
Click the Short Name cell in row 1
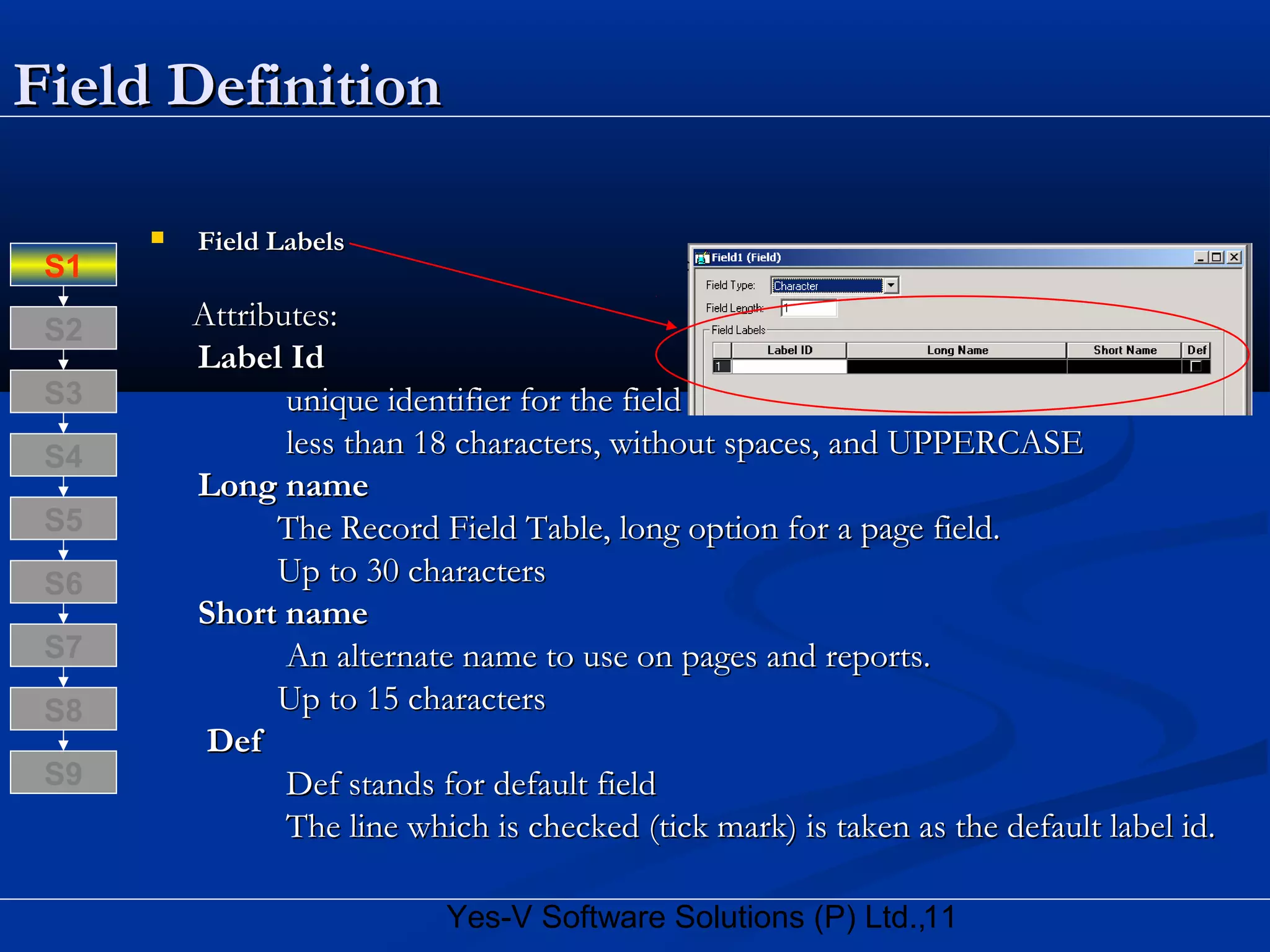1124,366
